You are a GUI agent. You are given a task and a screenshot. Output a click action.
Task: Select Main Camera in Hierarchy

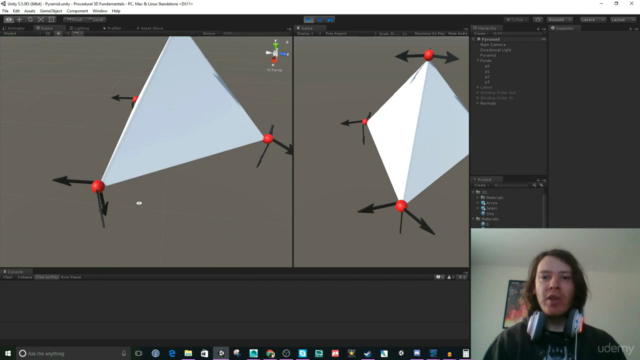tap(493, 44)
